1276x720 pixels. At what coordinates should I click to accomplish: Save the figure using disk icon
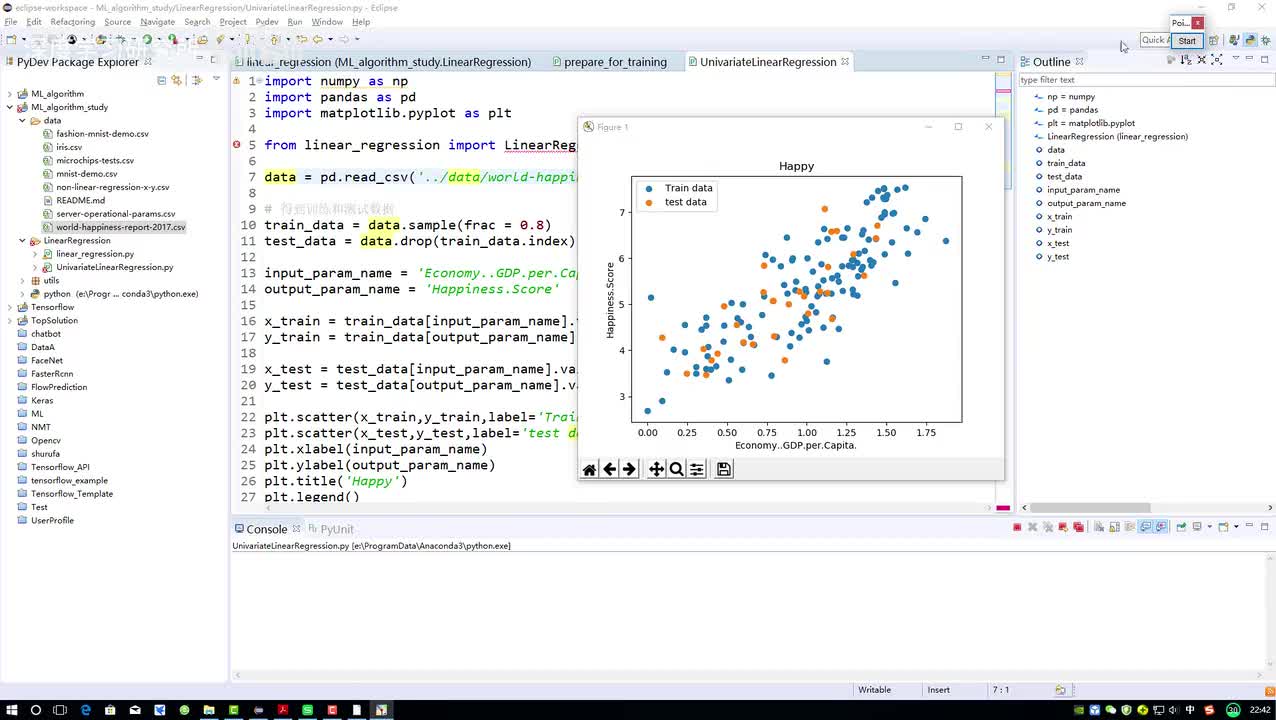724,469
